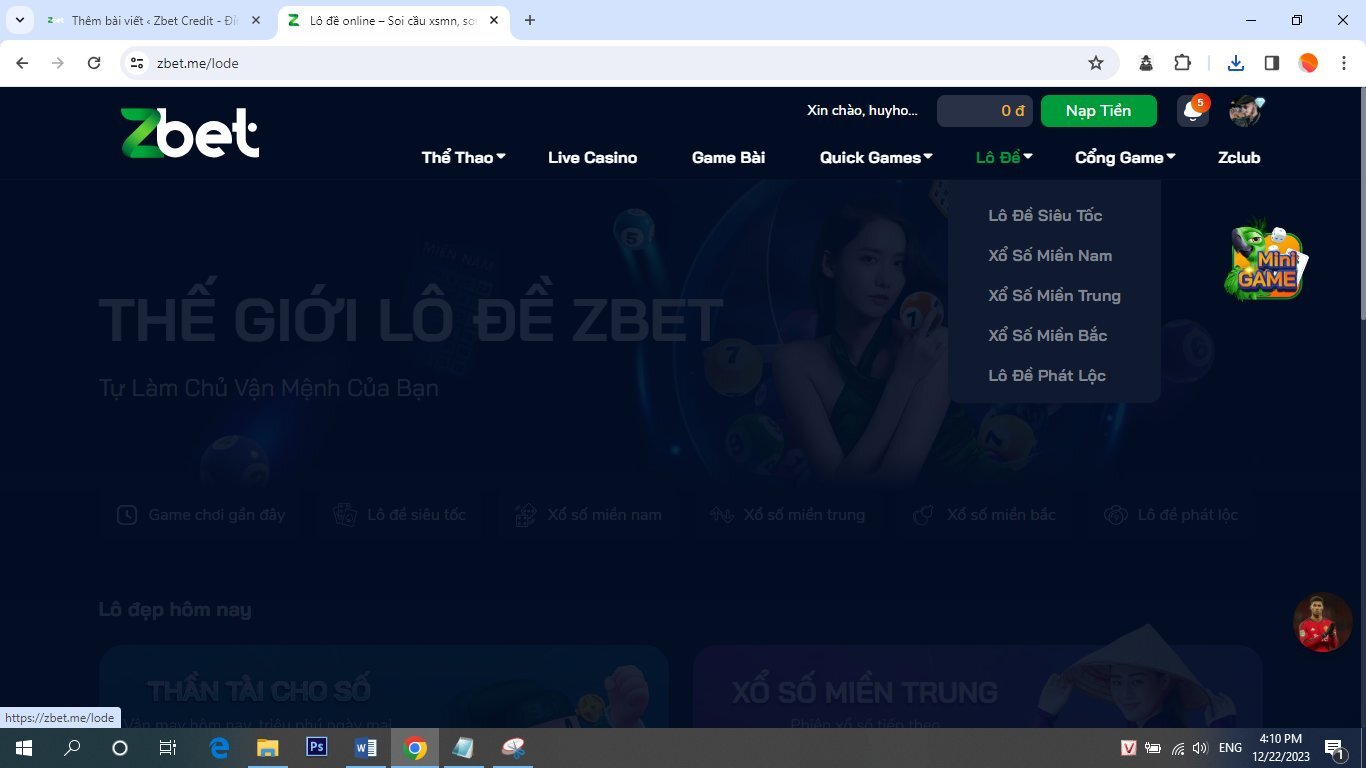The width and height of the screenshot is (1366, 768).
Task: Select Lô Đề Phát Lộc option
Action: [x=1046, y=375]
